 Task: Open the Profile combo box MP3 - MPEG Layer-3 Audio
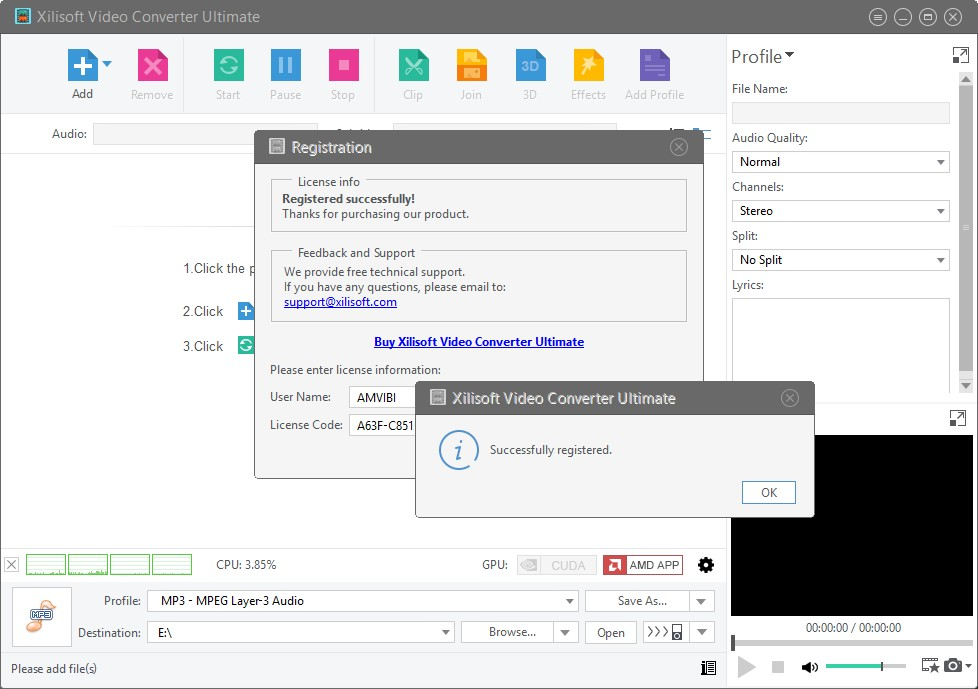363,601
